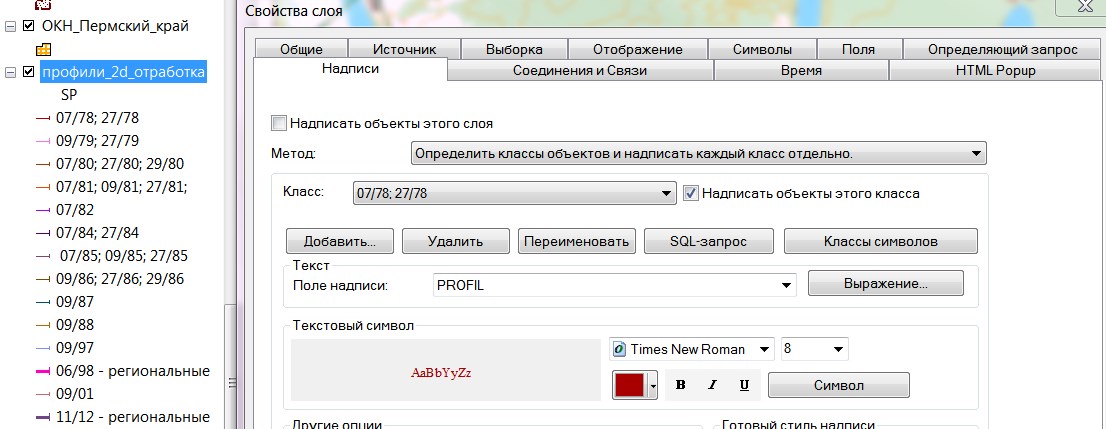Click the Переименовать button
The height and width of the screenshot is (429, 1106).
pos(577,241)
